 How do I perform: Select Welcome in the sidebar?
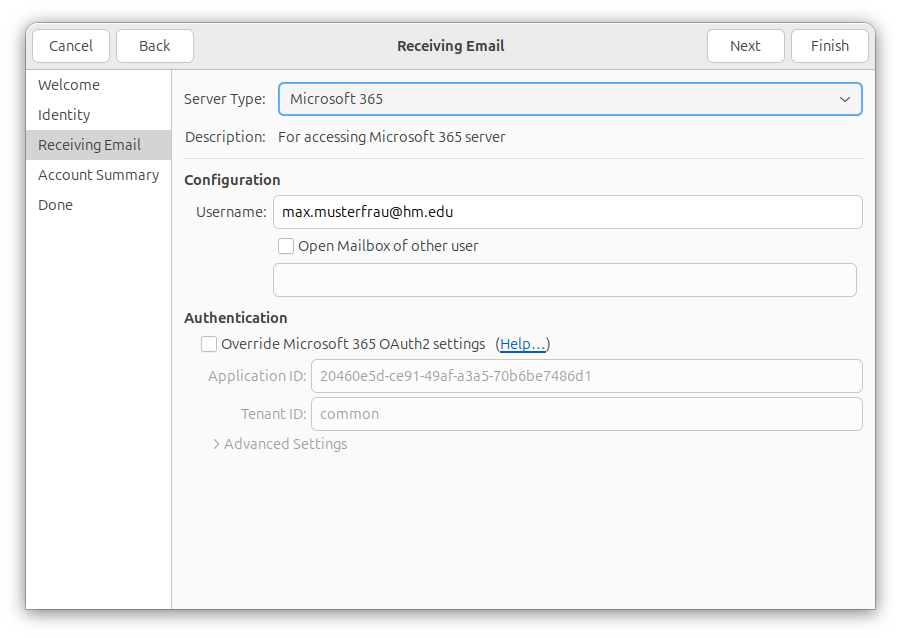[x=98, y=85]
